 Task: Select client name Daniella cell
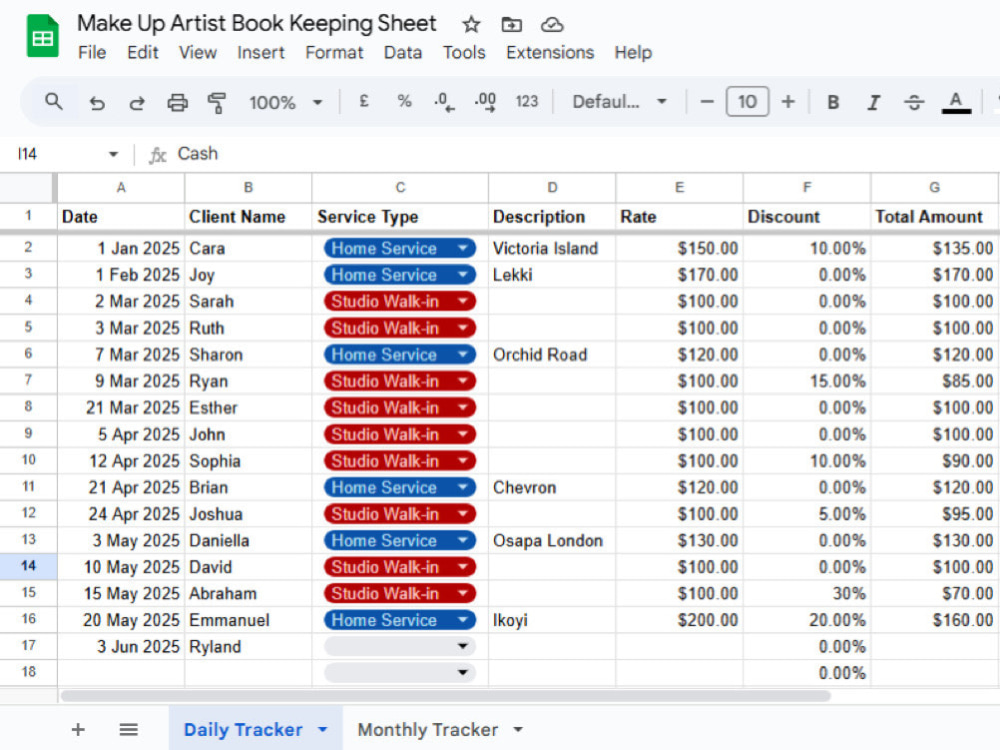point(248,540)
